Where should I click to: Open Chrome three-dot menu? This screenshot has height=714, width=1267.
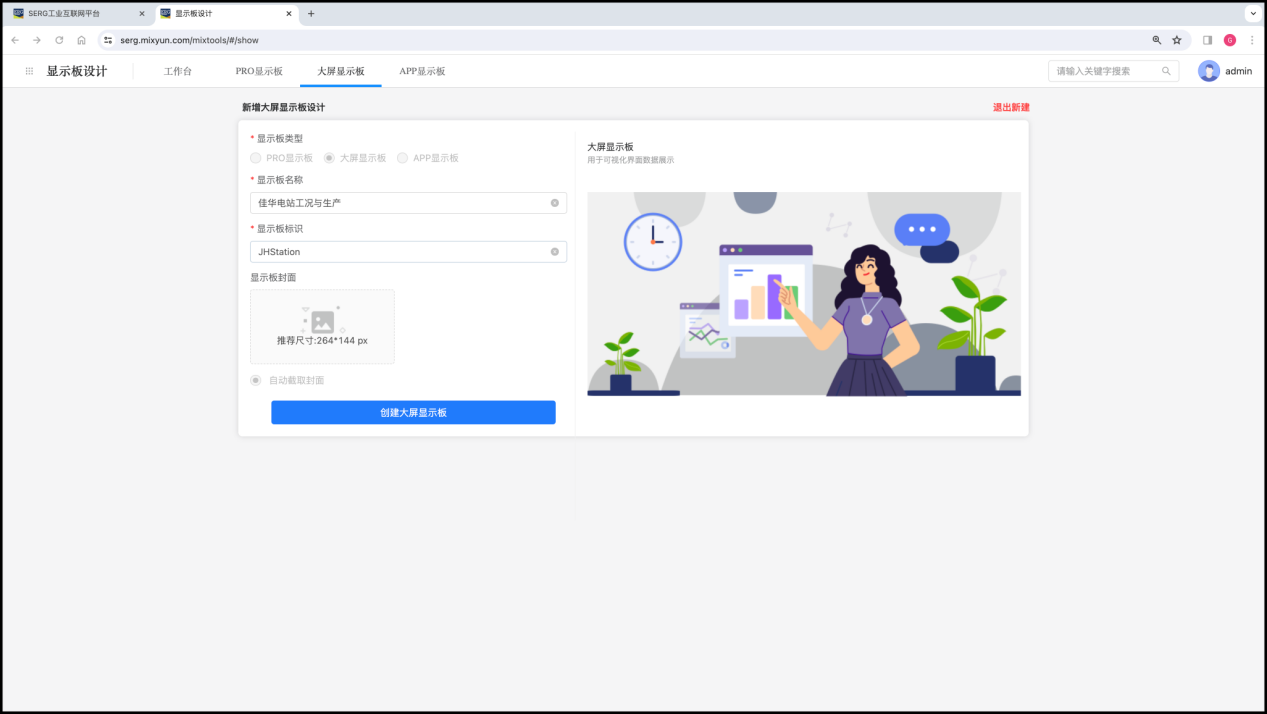1252,40
